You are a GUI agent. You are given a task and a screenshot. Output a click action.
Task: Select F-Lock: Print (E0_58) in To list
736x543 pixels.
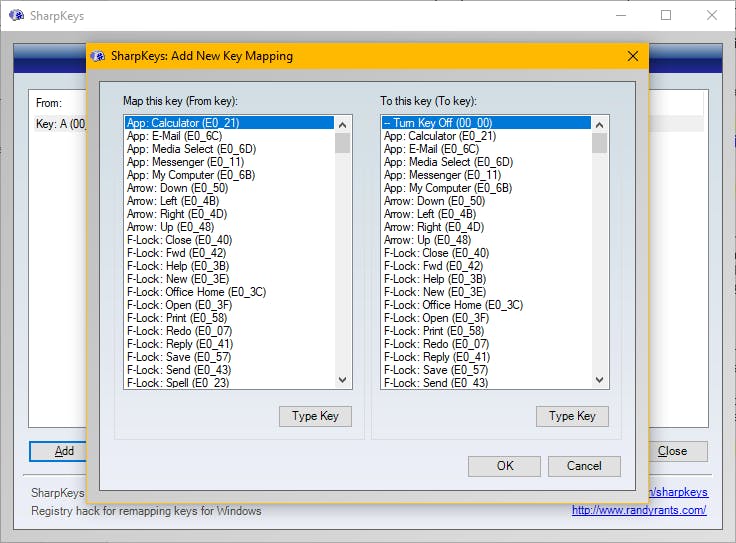(486, 331)
